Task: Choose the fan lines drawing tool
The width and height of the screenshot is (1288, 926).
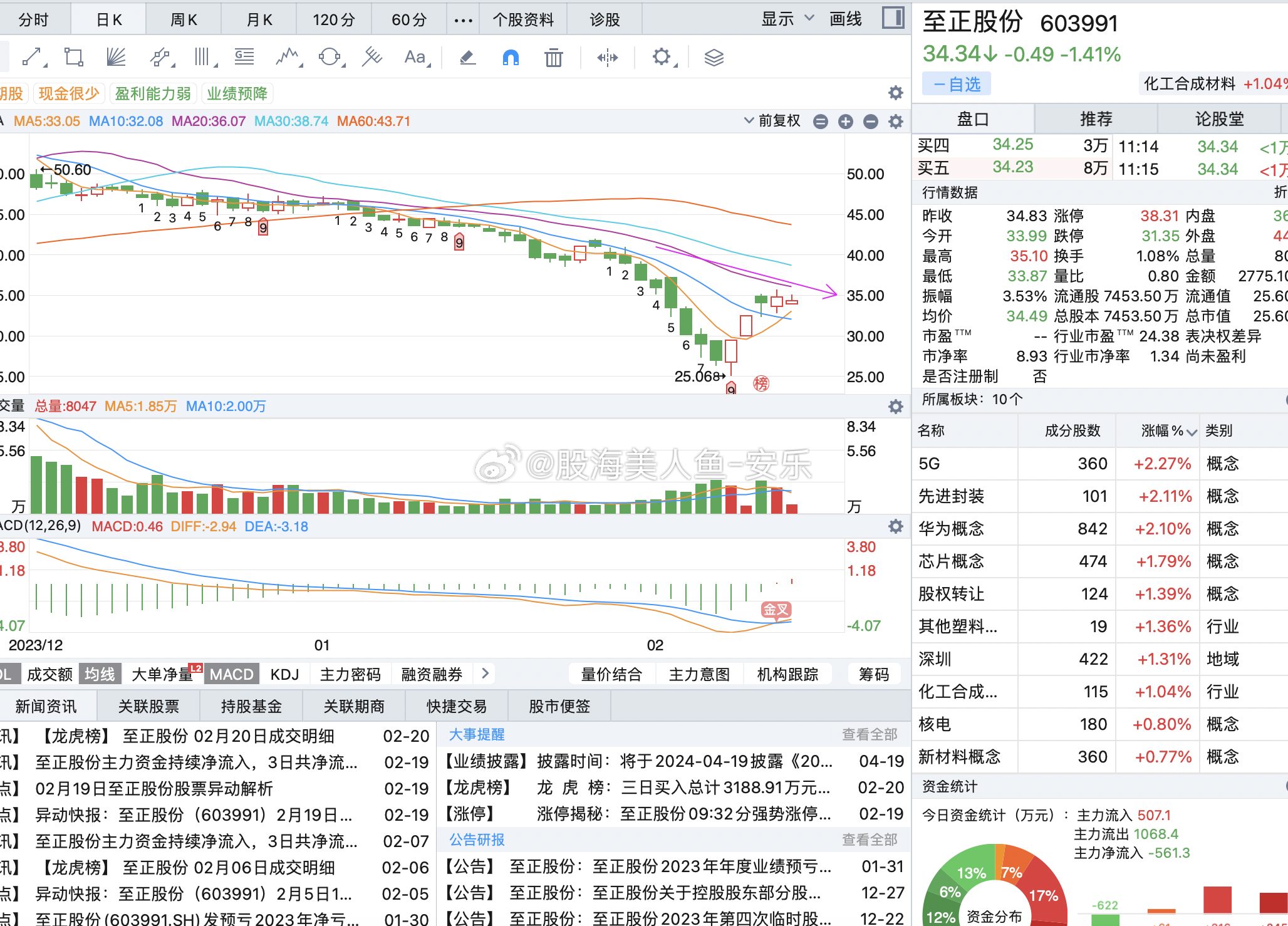Action: click(115, 58)
